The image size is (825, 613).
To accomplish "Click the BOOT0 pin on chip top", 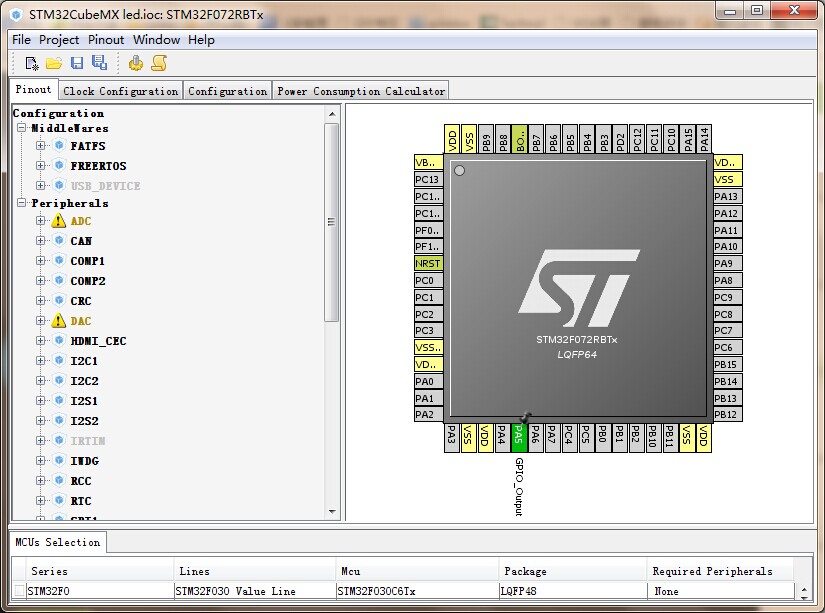I will (519, 139).
